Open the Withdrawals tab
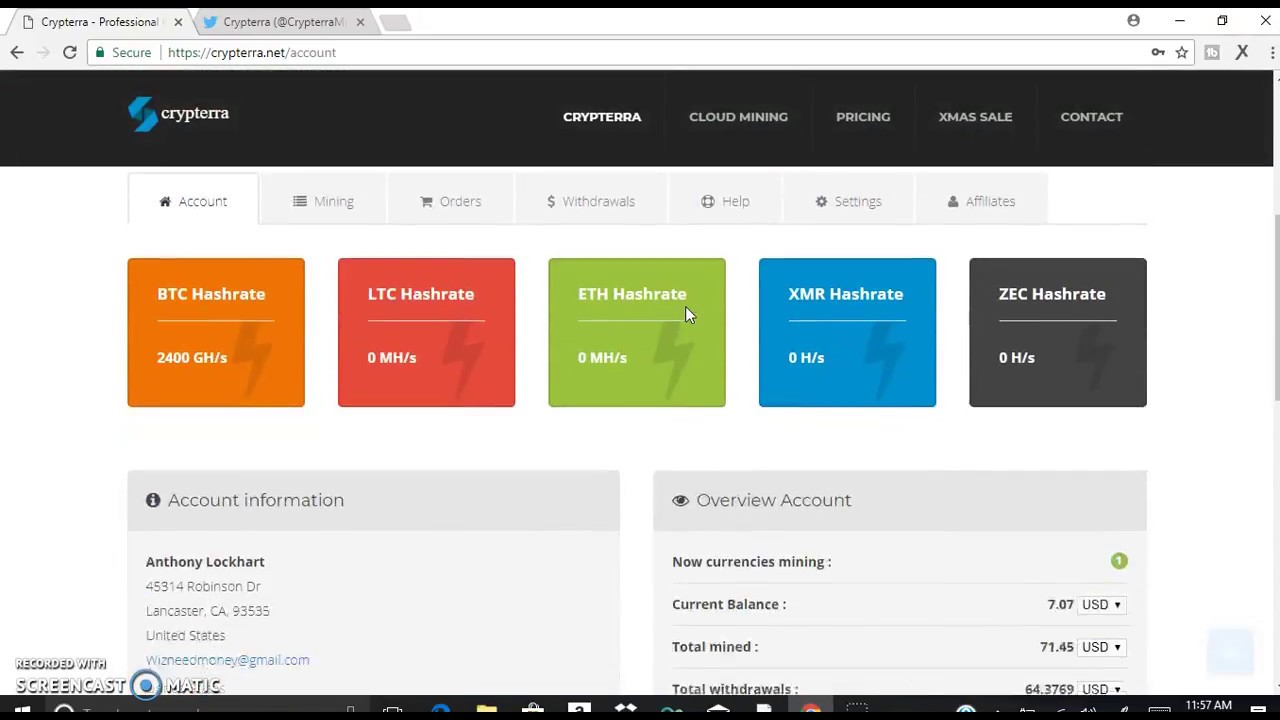This screenshot has width=1280, height=720. pos(591,201)
